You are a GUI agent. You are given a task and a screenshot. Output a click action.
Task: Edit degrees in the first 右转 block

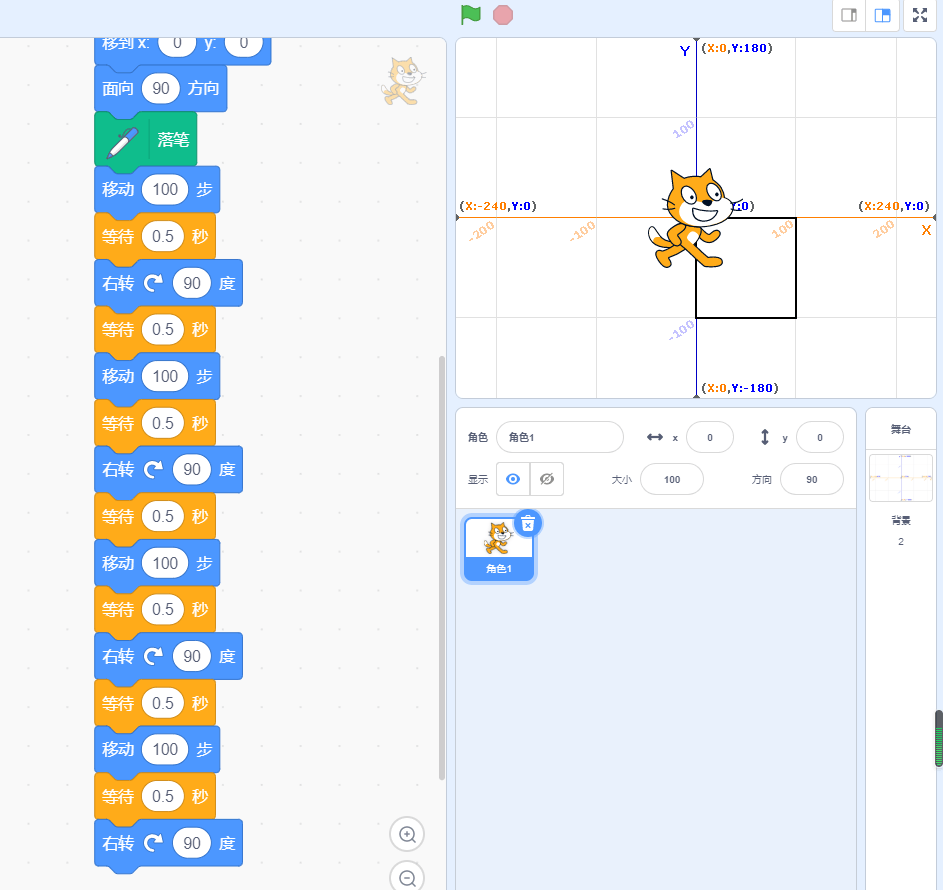tap(192, 283)
